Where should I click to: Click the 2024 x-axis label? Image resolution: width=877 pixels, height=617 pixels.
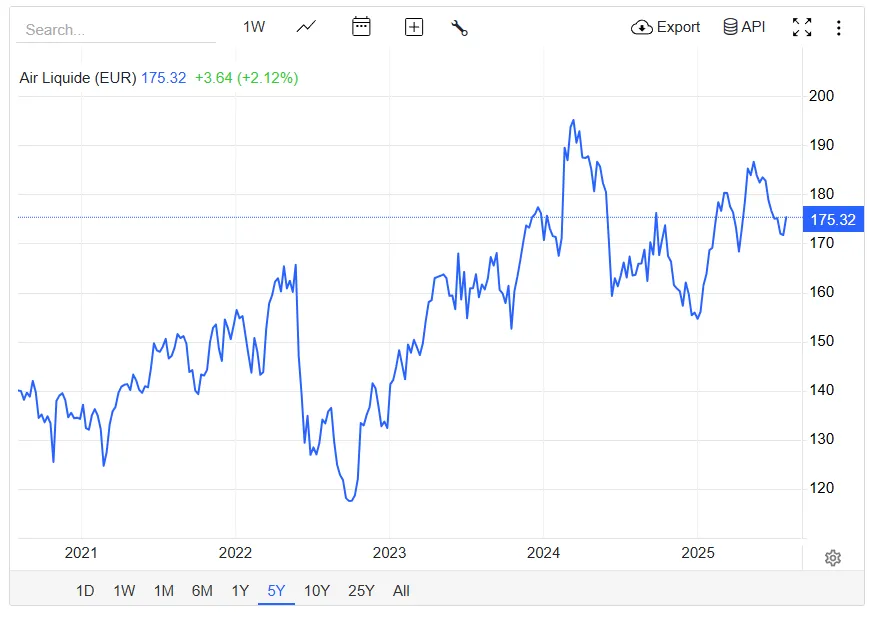[543, 553]
